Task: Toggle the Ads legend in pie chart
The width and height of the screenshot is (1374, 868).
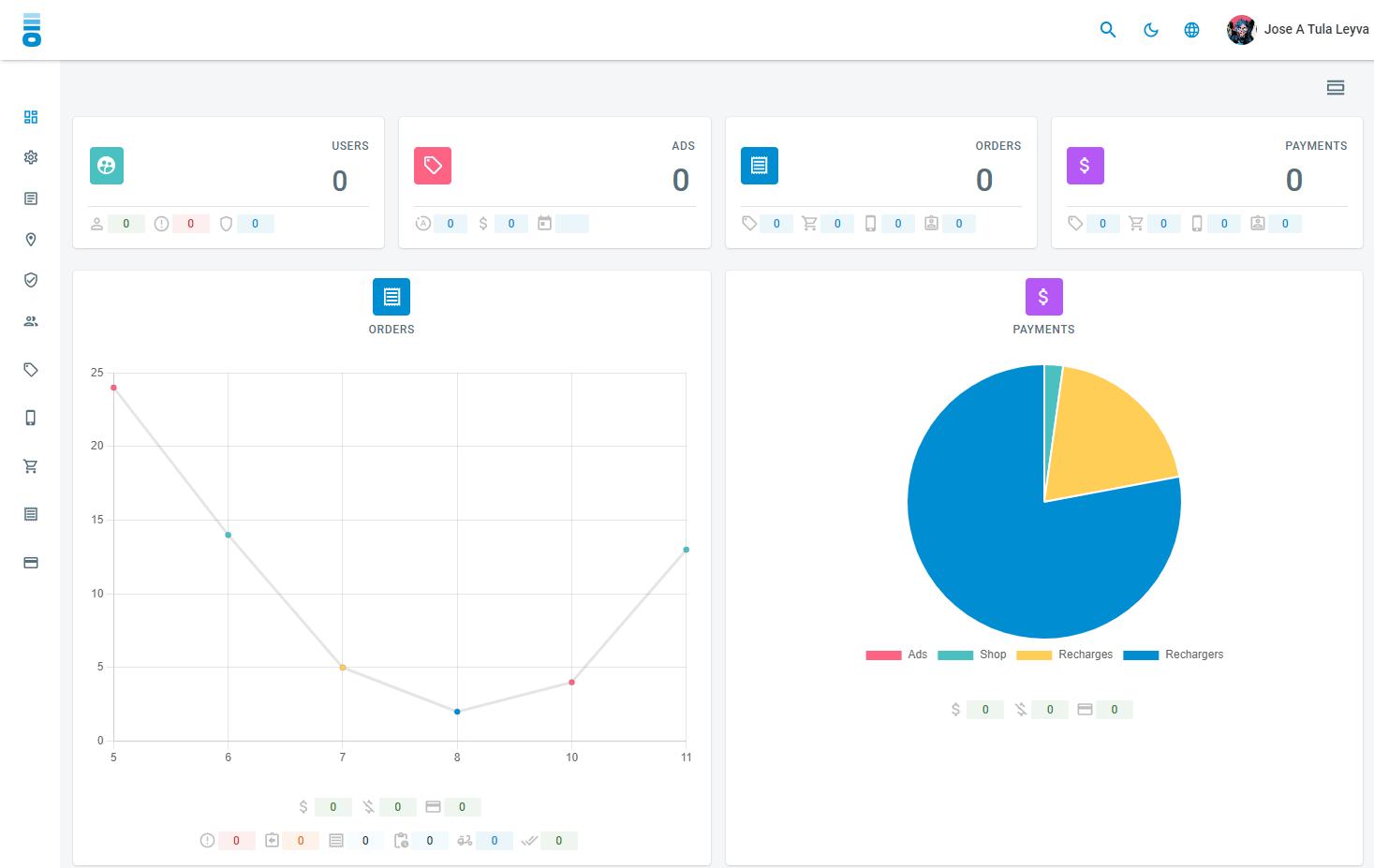Action: click(896, 655)
